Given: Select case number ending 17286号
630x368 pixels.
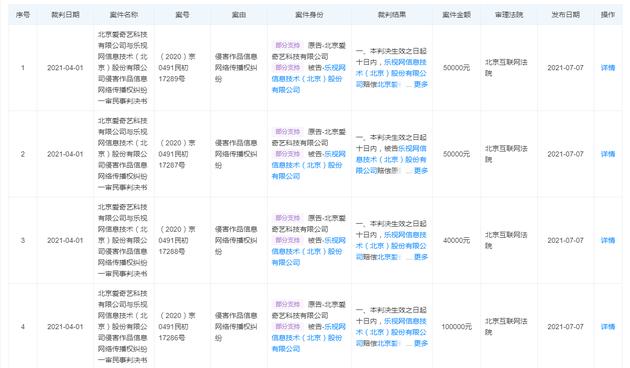Looking at the screenshot, I should pos(177,327).
